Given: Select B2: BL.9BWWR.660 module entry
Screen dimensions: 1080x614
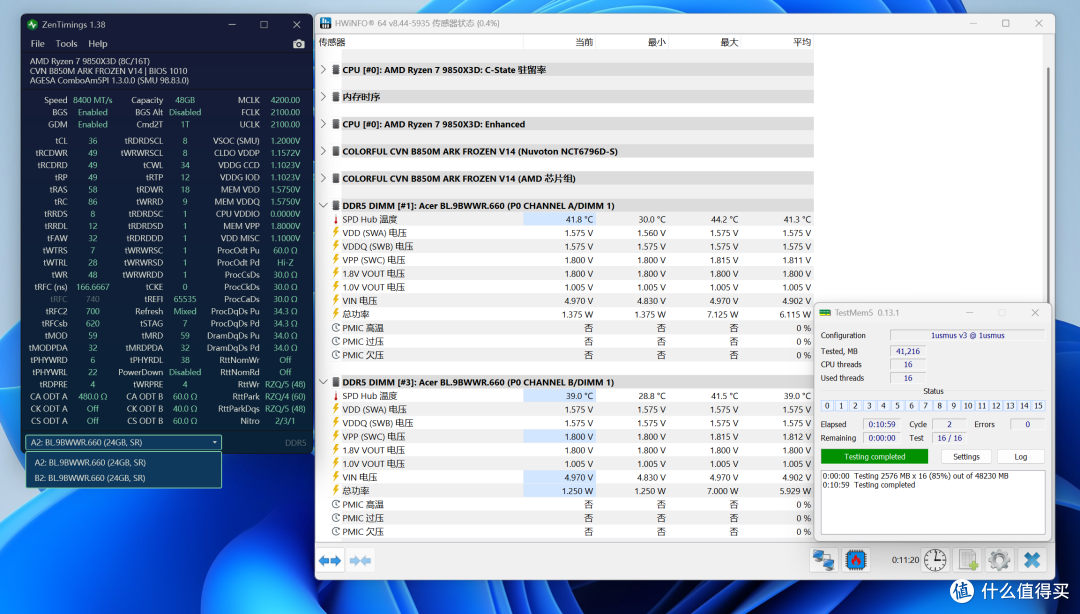Looking at the screenshot, I should coord(123,478).
